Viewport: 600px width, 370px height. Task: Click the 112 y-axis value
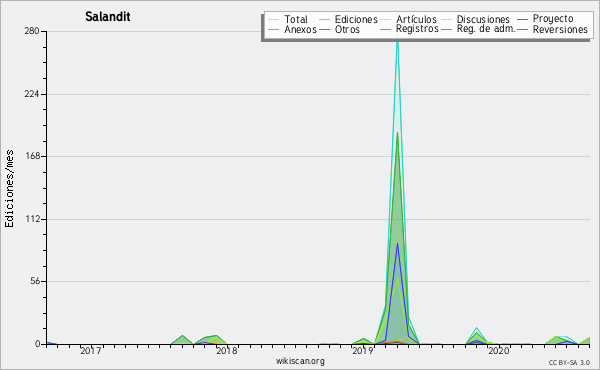pyautogui.click(x=33, y=219)
